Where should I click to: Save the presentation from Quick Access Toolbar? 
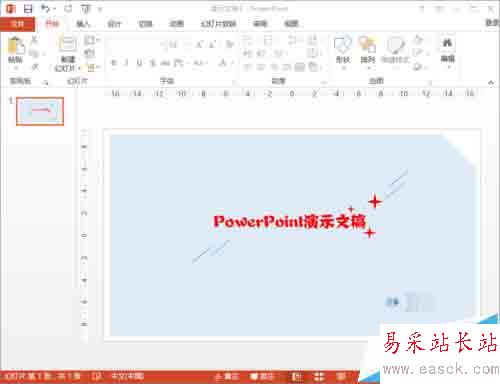(28, 9)
